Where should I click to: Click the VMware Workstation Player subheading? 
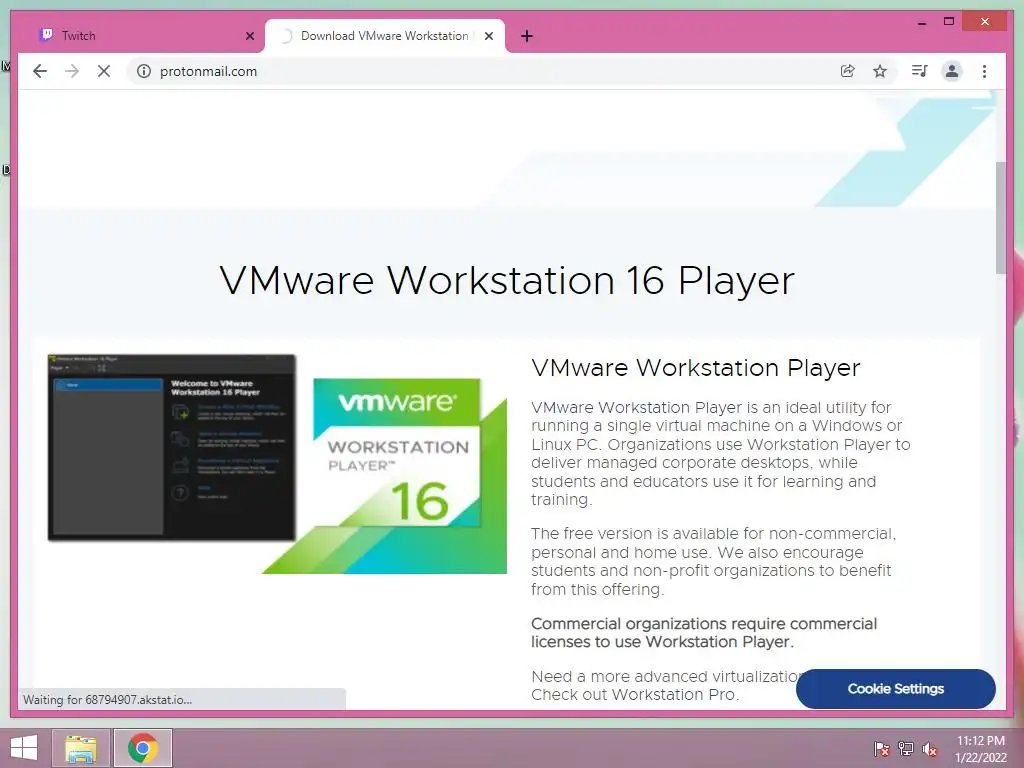click(x=696, y=368)
